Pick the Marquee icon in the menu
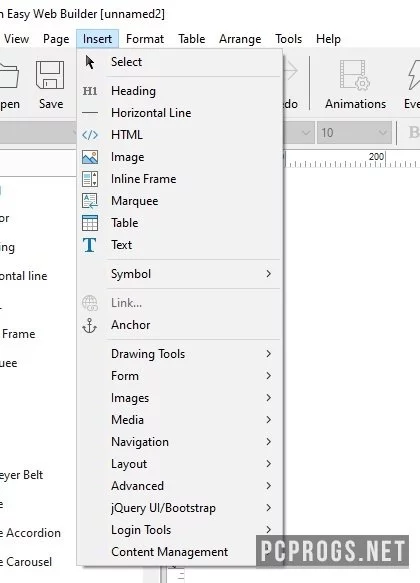This screenshot has height=583, width=420. [90, 201]
